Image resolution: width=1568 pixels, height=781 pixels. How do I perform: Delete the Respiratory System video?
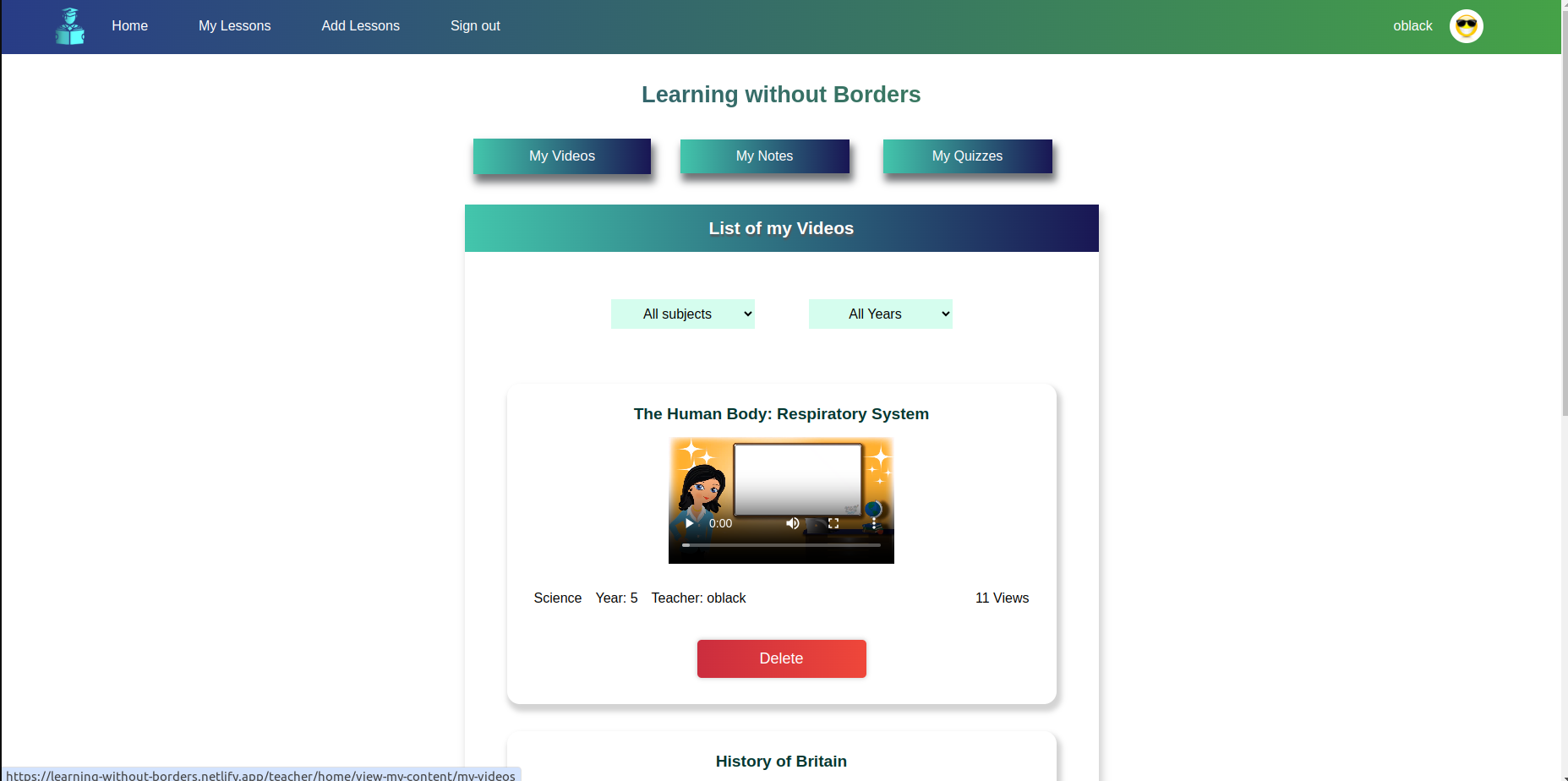(x=781, y=658)
